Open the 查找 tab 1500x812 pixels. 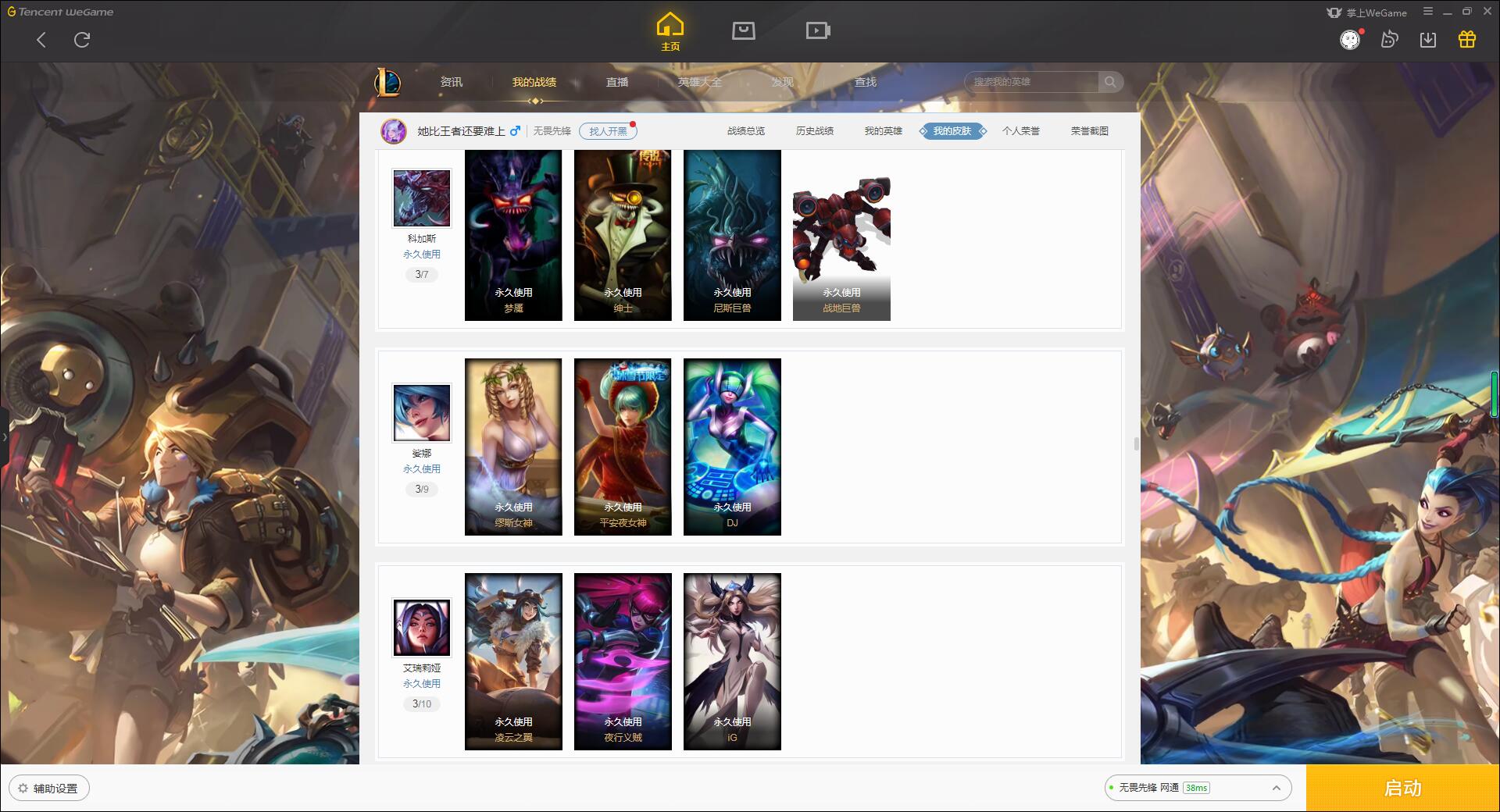(866, 82)
